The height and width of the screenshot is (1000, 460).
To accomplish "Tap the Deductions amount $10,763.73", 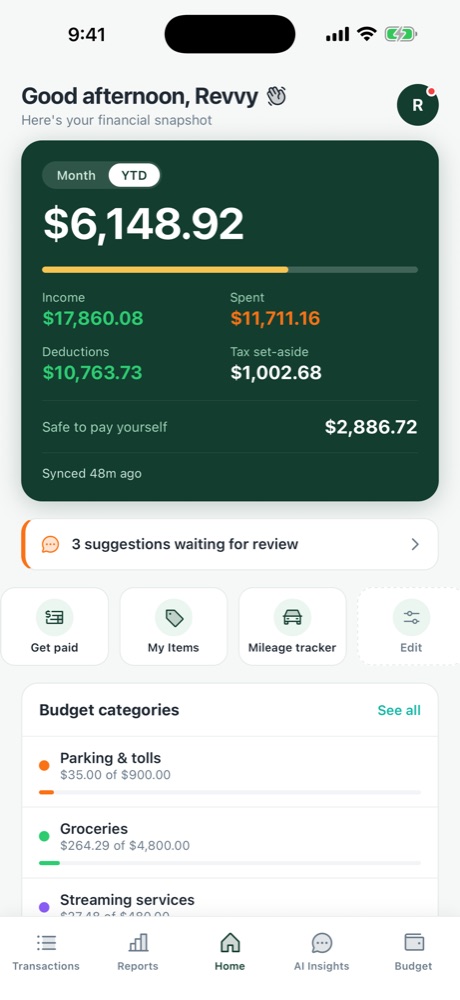I will pos(92,372).
